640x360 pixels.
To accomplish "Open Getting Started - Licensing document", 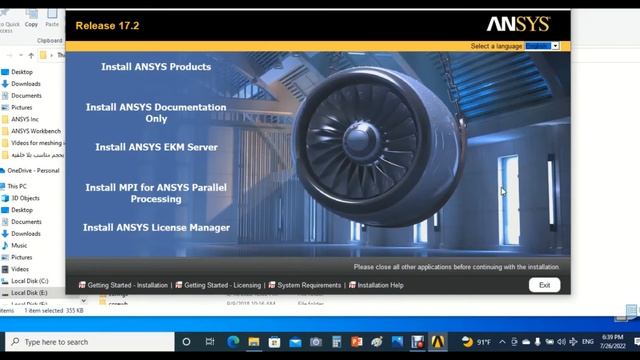I will pyautogui.click(x=222, y=285).
